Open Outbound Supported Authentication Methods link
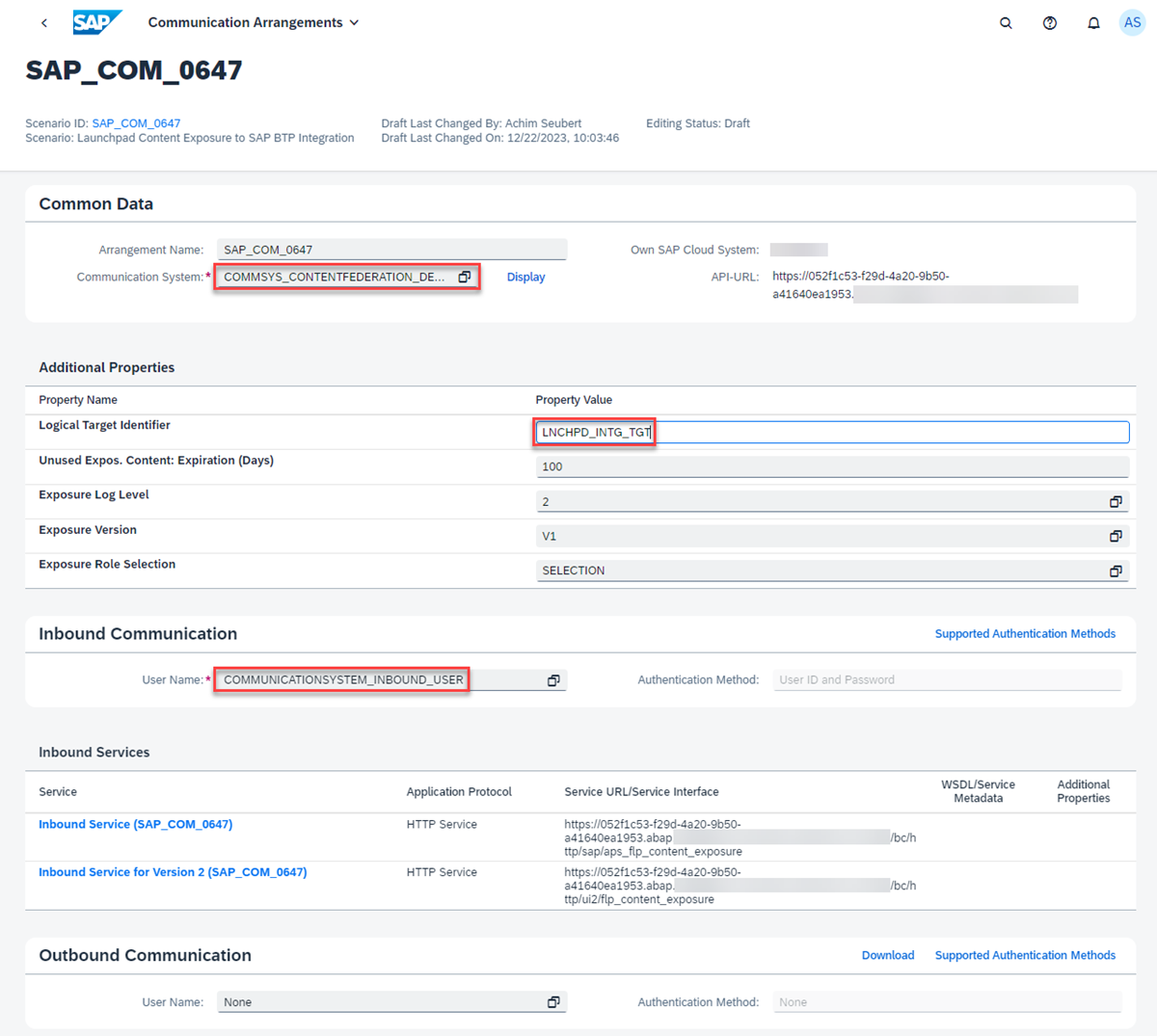 tap(1025, 955)
